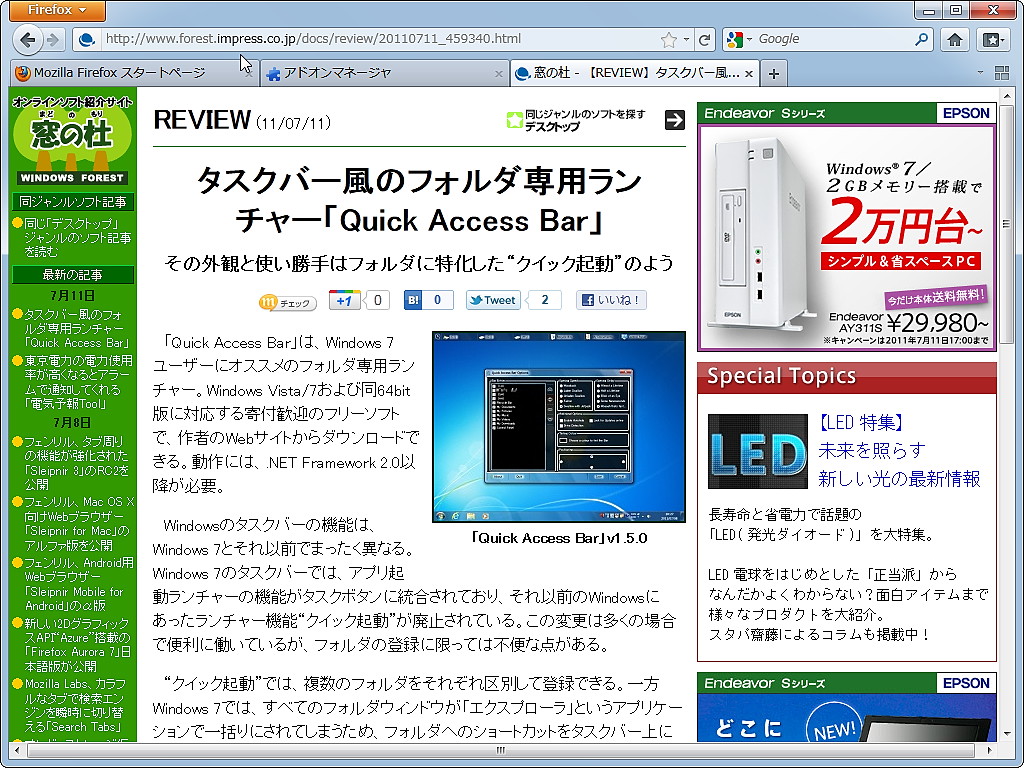
Task: Open the search engine dropdown arrow
Action: (749, 40)
